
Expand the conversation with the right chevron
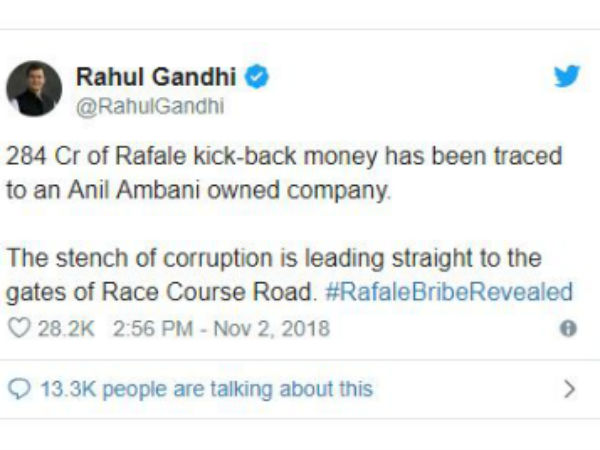click(569, 388)
